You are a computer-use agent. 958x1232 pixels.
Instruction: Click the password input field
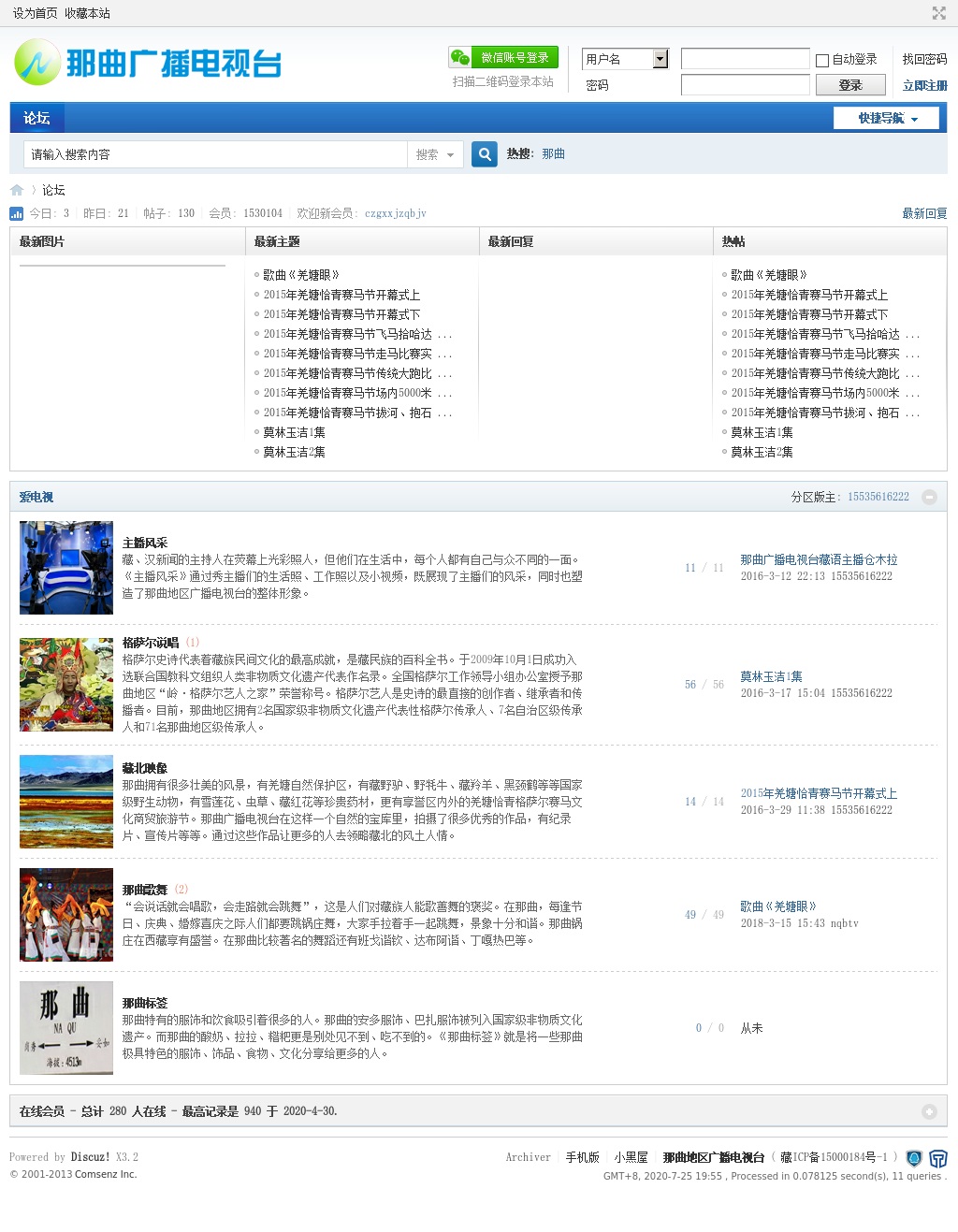tap(745, 85)
